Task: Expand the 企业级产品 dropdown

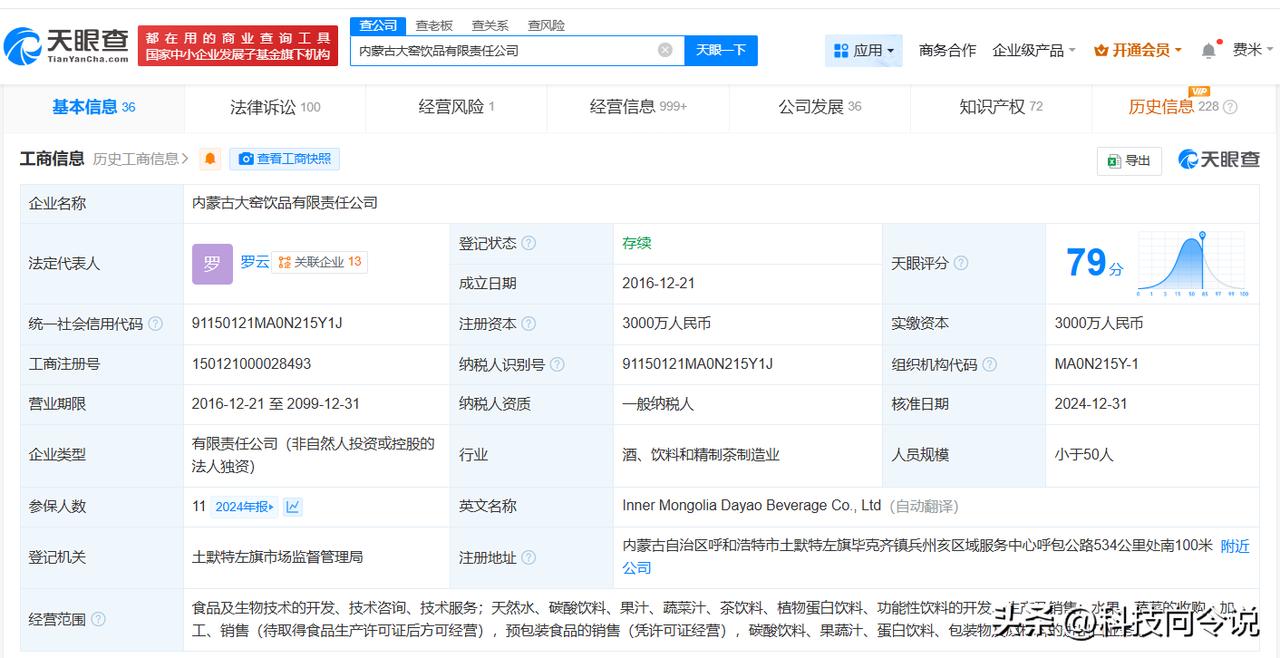Action: pos(1033,50)
